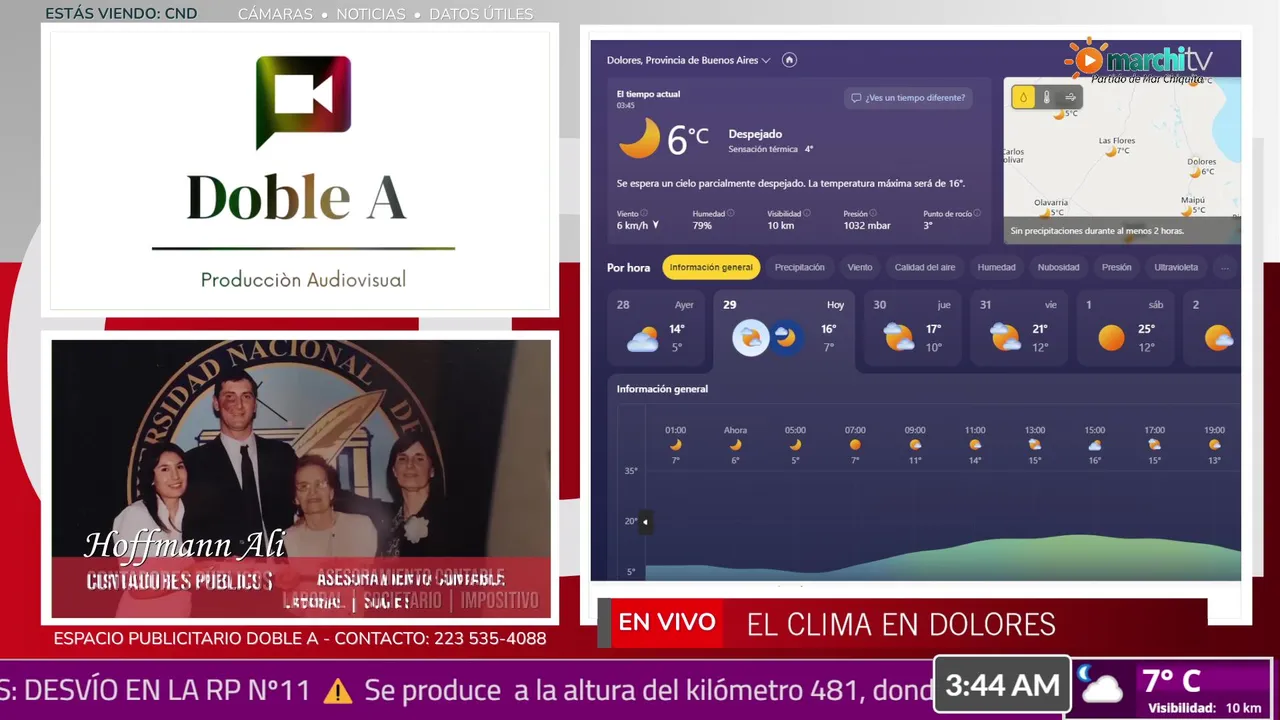Viewport: 1280px width, 720px height.
Task: Switch to the Humedad hourly tab
Action: (x=997, y=267)
